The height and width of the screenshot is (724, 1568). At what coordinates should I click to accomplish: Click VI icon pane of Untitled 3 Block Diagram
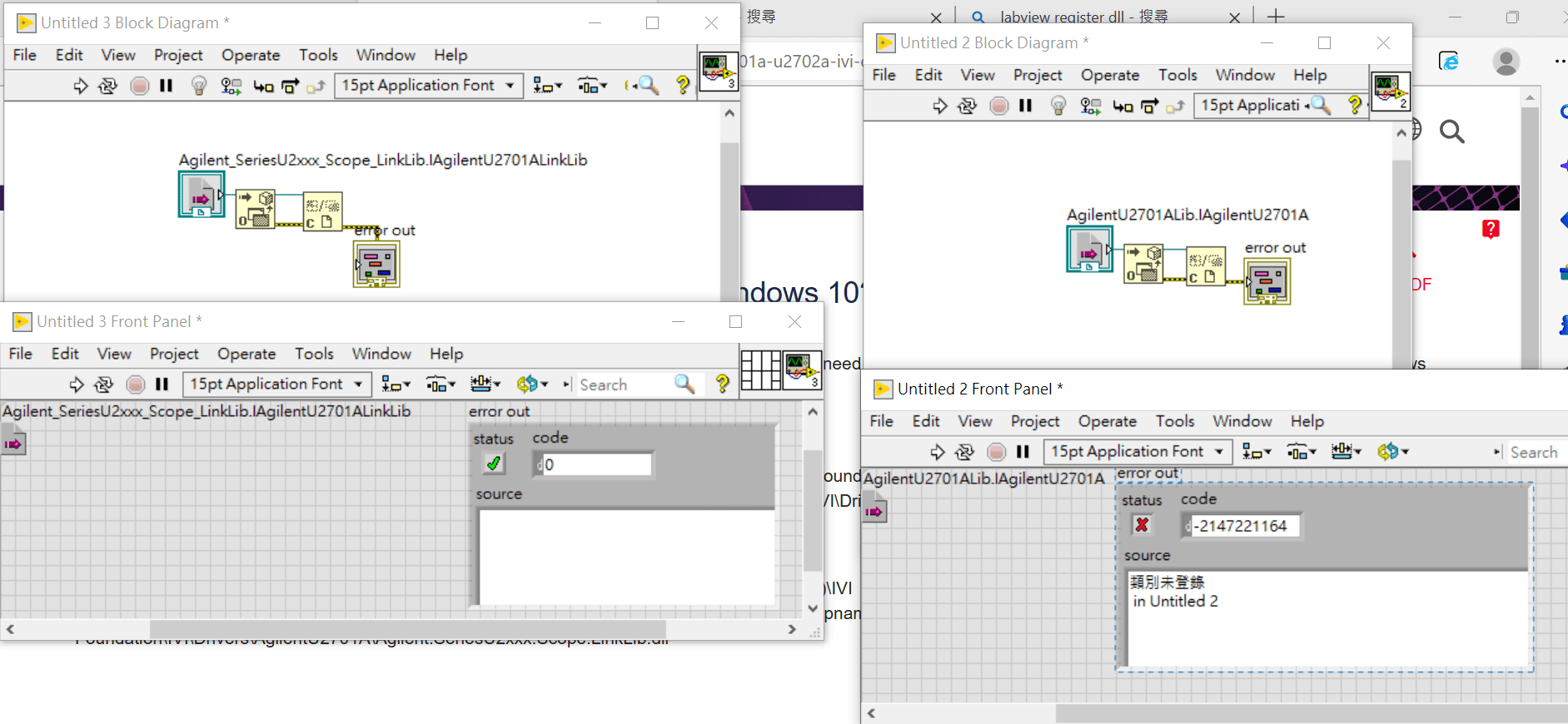click(x=718, y=71)
